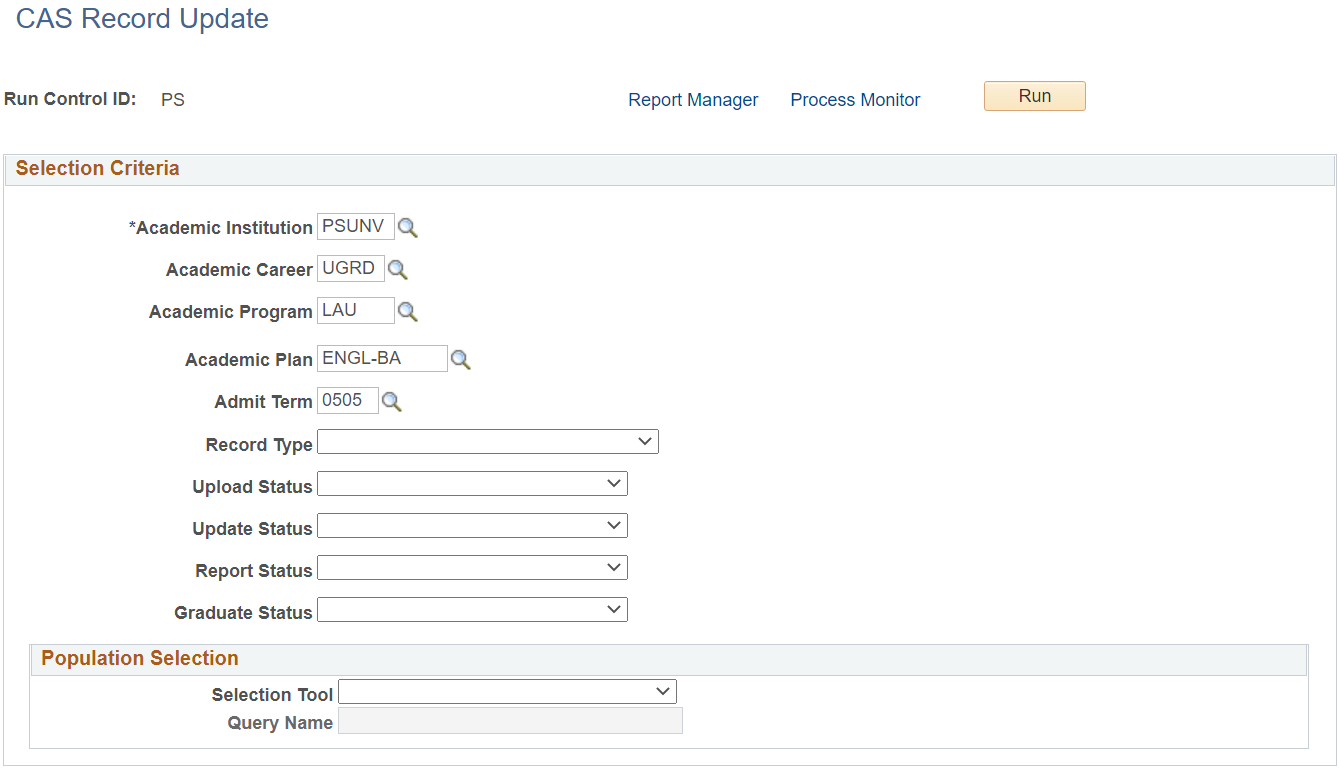
Task: Open the Process Monitor link
Action: coord(855,100)
